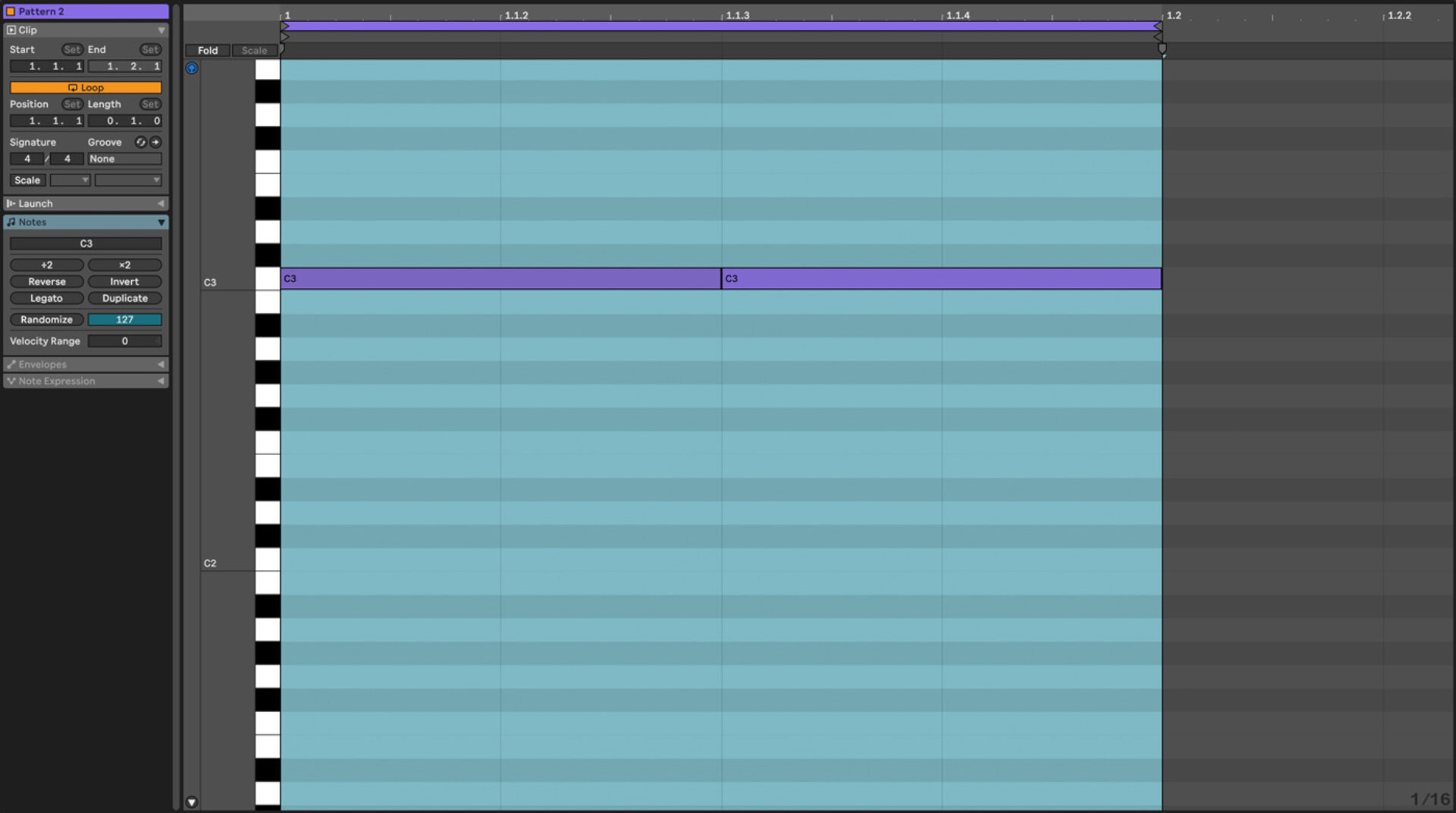Collapse the Notes panel with its triangle
The height and width of the screenshot is (813, 1456).
coord(160,222)
